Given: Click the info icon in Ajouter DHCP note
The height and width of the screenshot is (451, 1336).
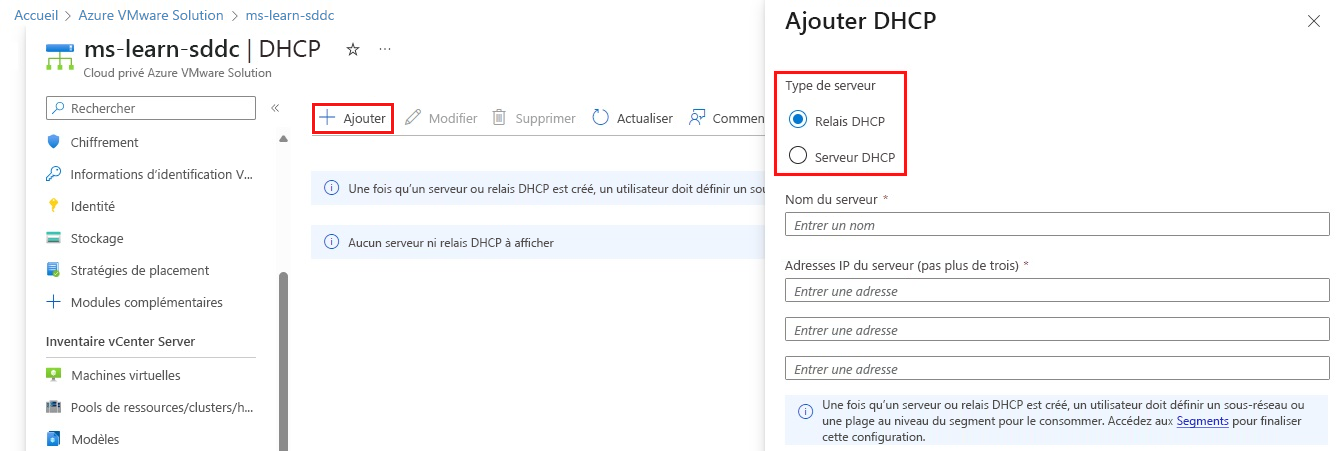Looking at the screenshot, I should pyautogui.click(x=805, y=411).
